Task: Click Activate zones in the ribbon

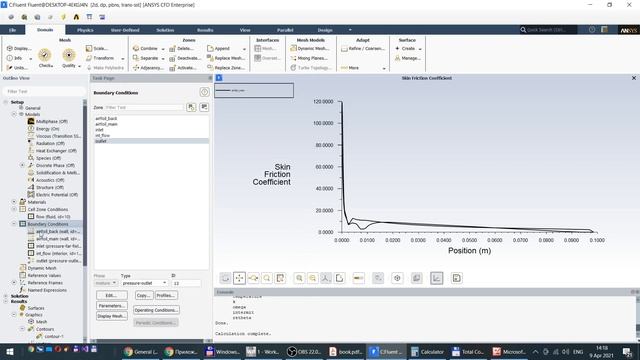Action: (183, 68)
